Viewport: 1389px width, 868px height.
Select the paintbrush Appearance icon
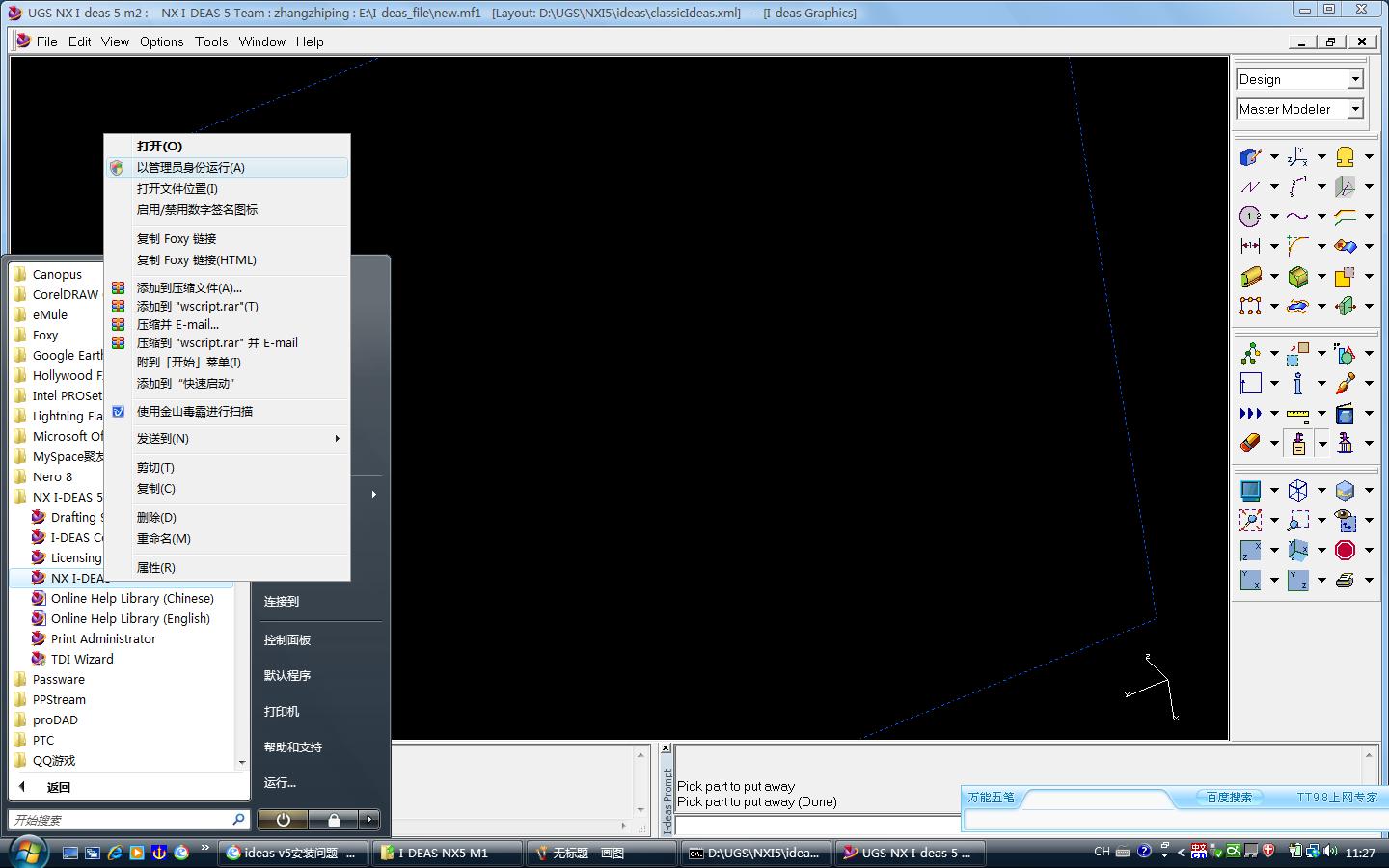[1346, 384]
